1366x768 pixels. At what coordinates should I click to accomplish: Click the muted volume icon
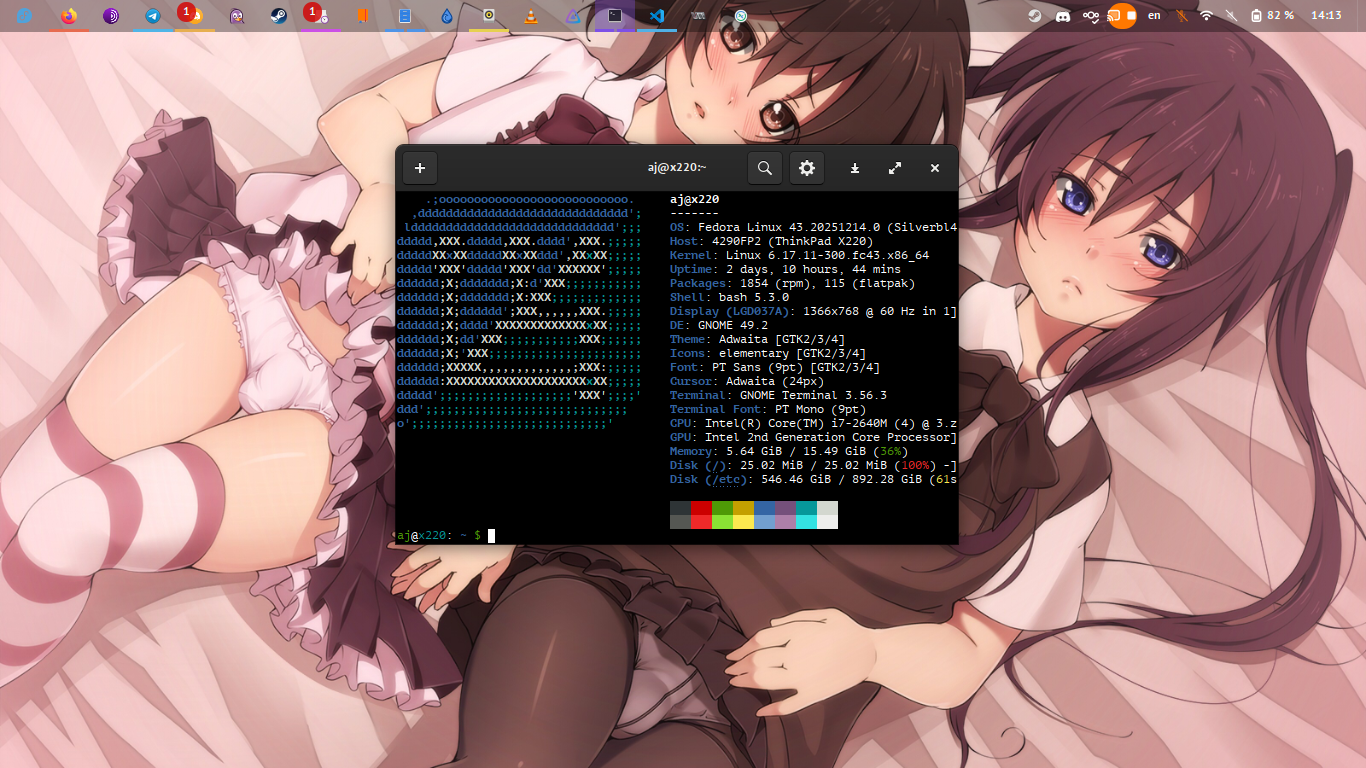[1231, 16]
